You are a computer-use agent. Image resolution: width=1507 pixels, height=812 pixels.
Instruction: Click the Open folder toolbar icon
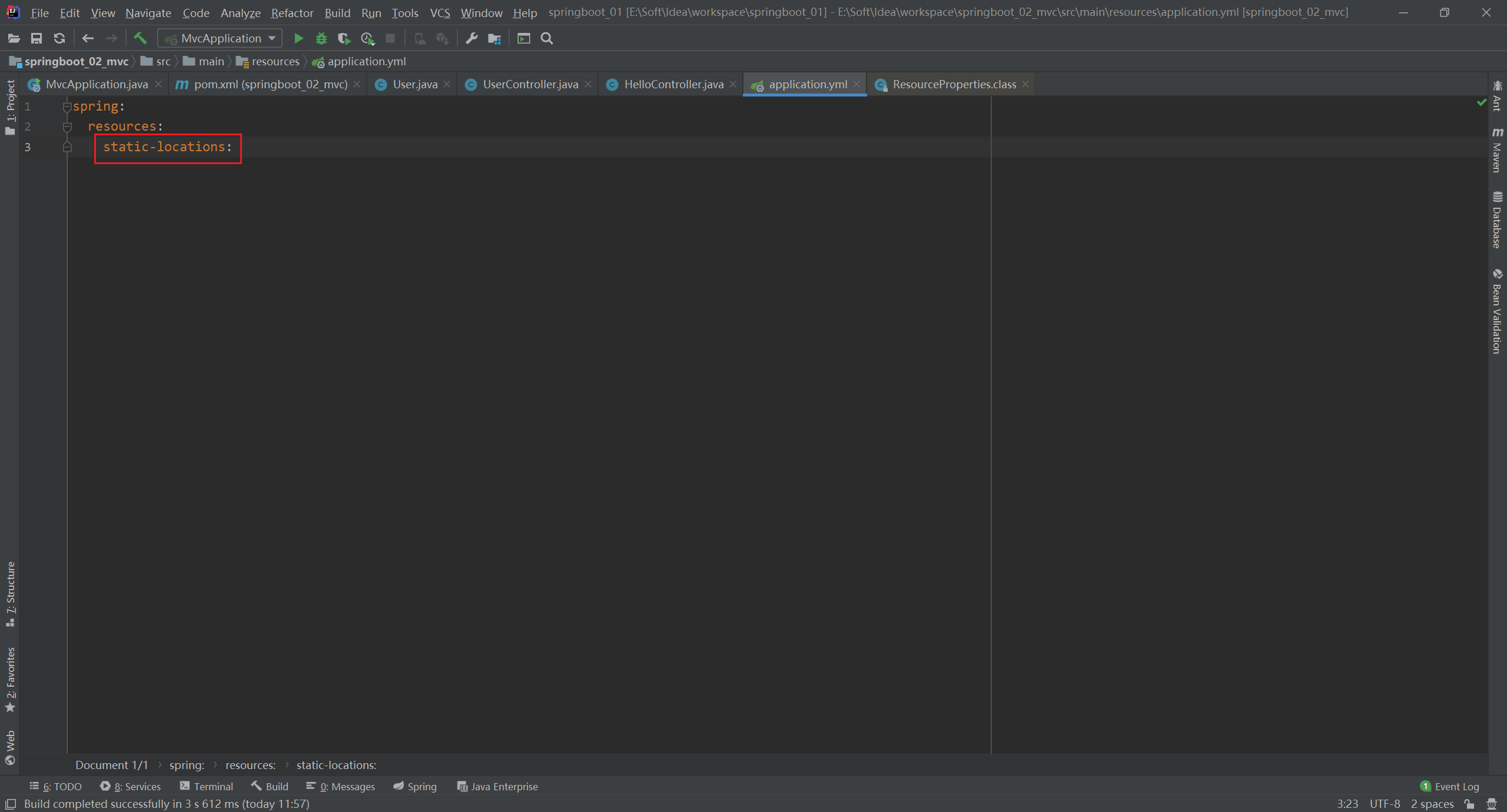click(x=14, y=39)
